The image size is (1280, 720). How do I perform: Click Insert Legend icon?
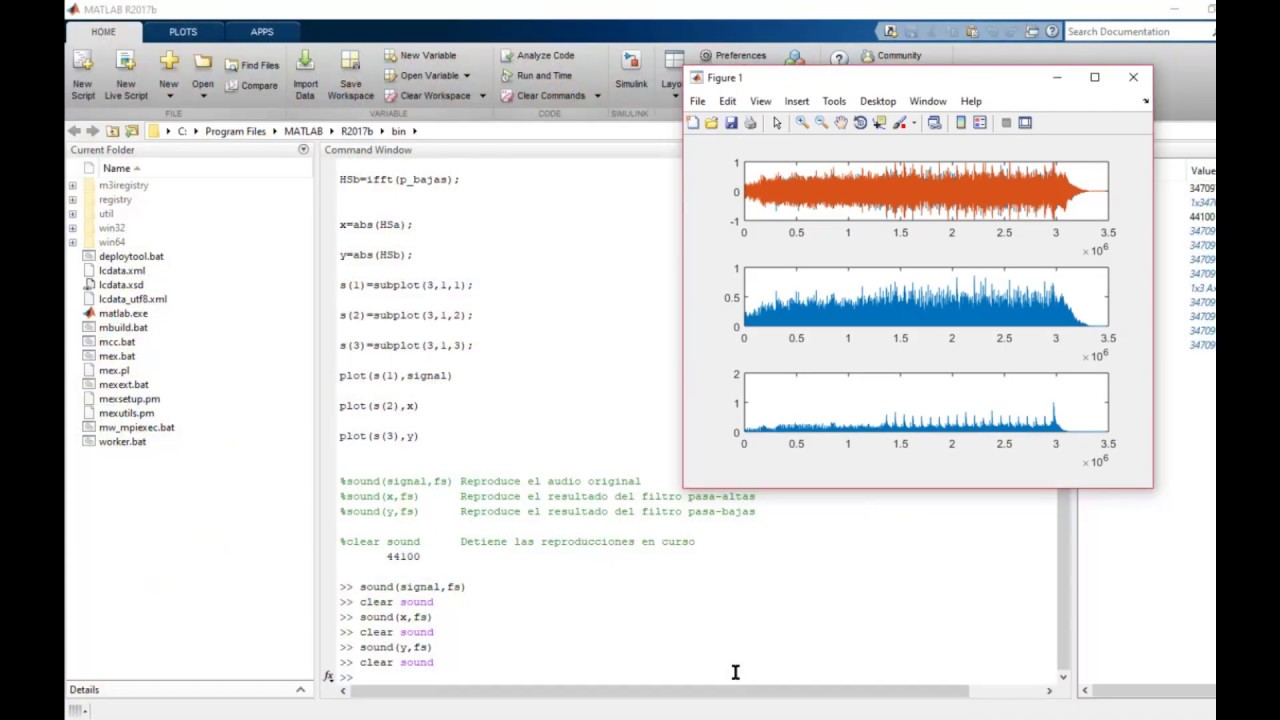980,123
